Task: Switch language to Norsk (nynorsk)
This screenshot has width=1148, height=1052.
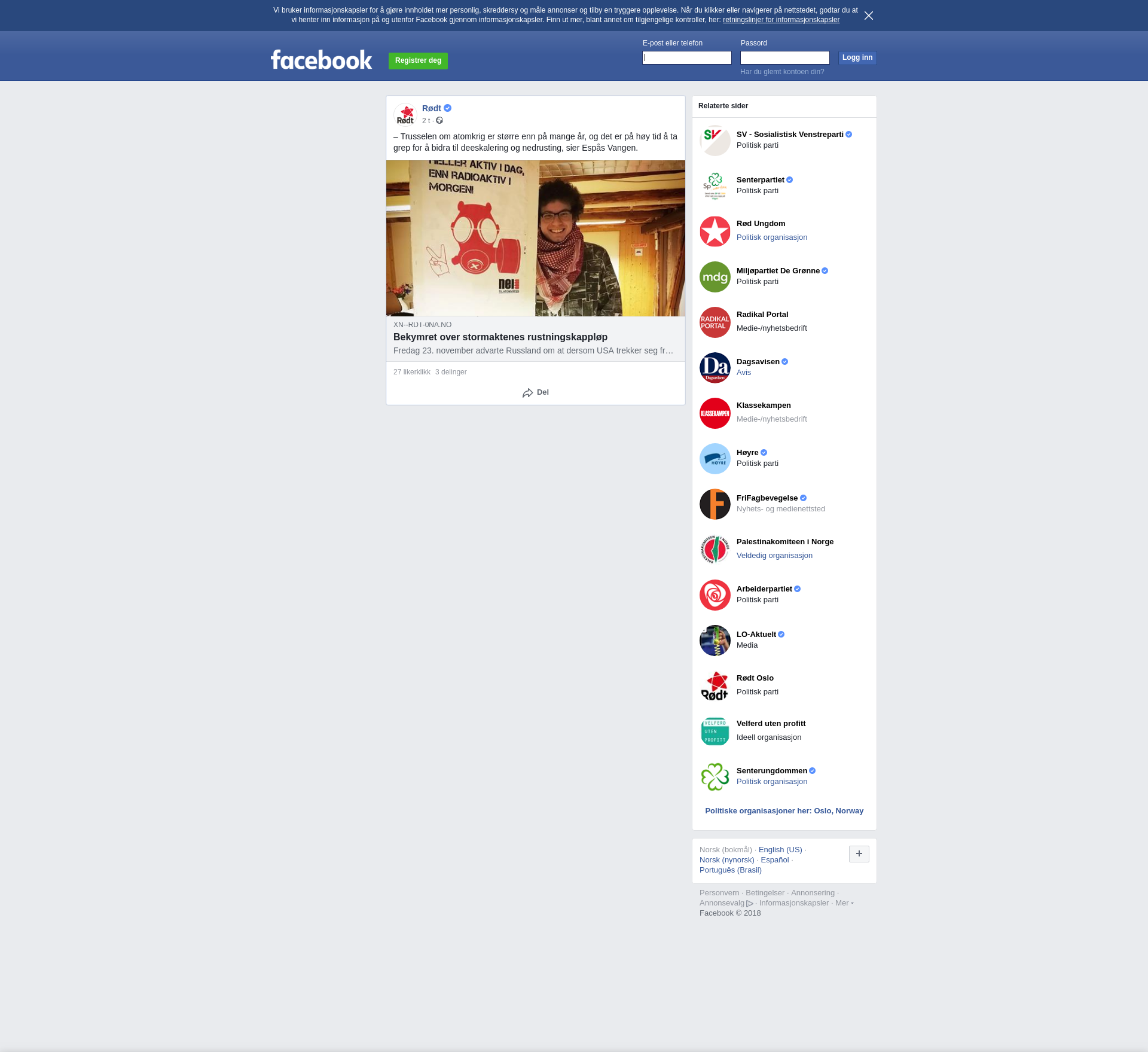Action: (727, 860)
